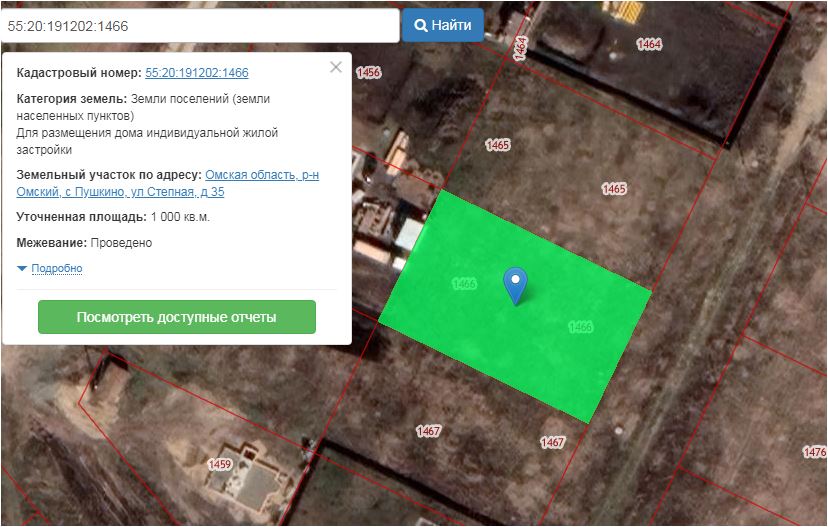Open cadastral number link 55:20:191202:1466
Viewport: 828px width, 527px height.
[196, 73]
